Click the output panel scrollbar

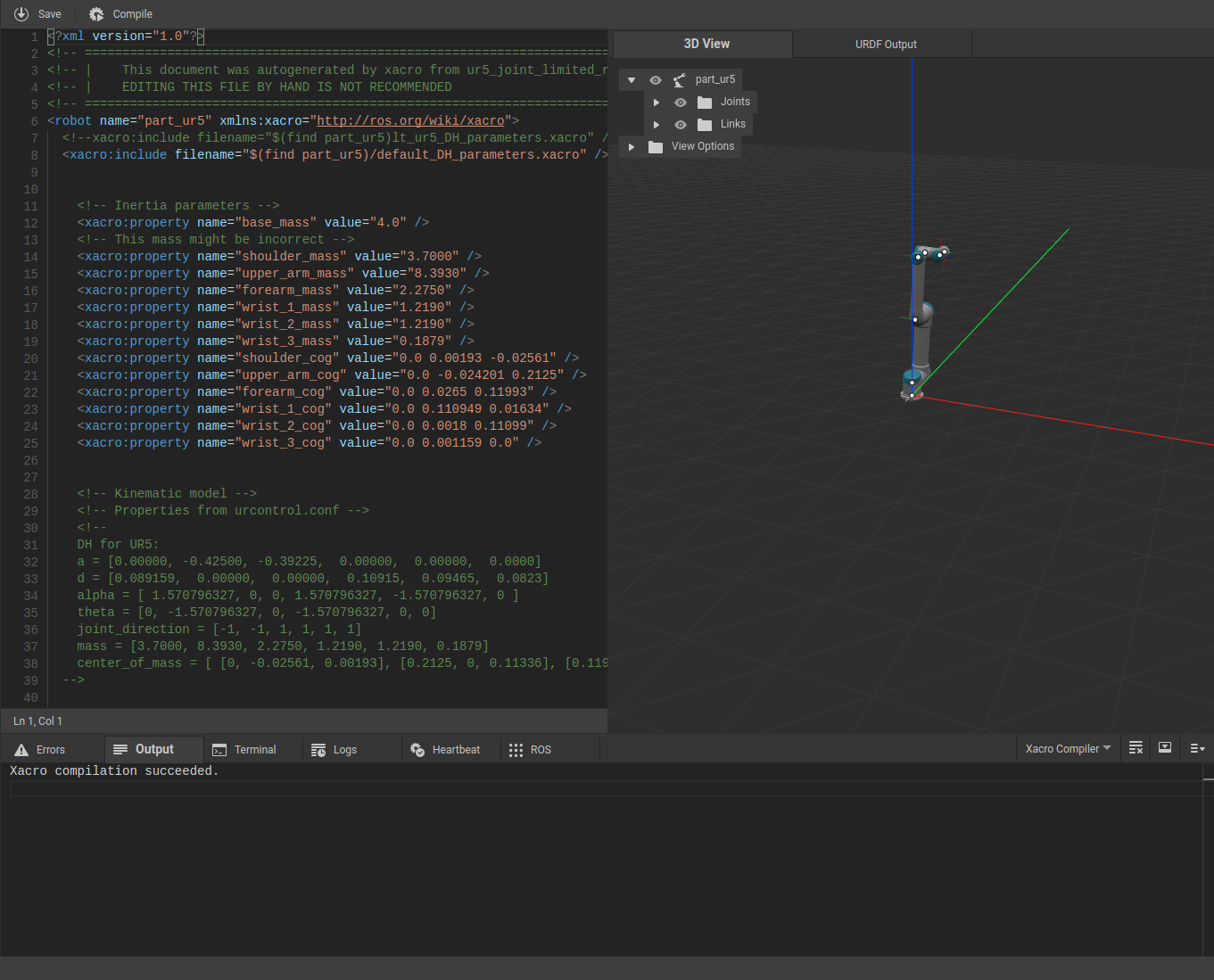(1208, 860)
